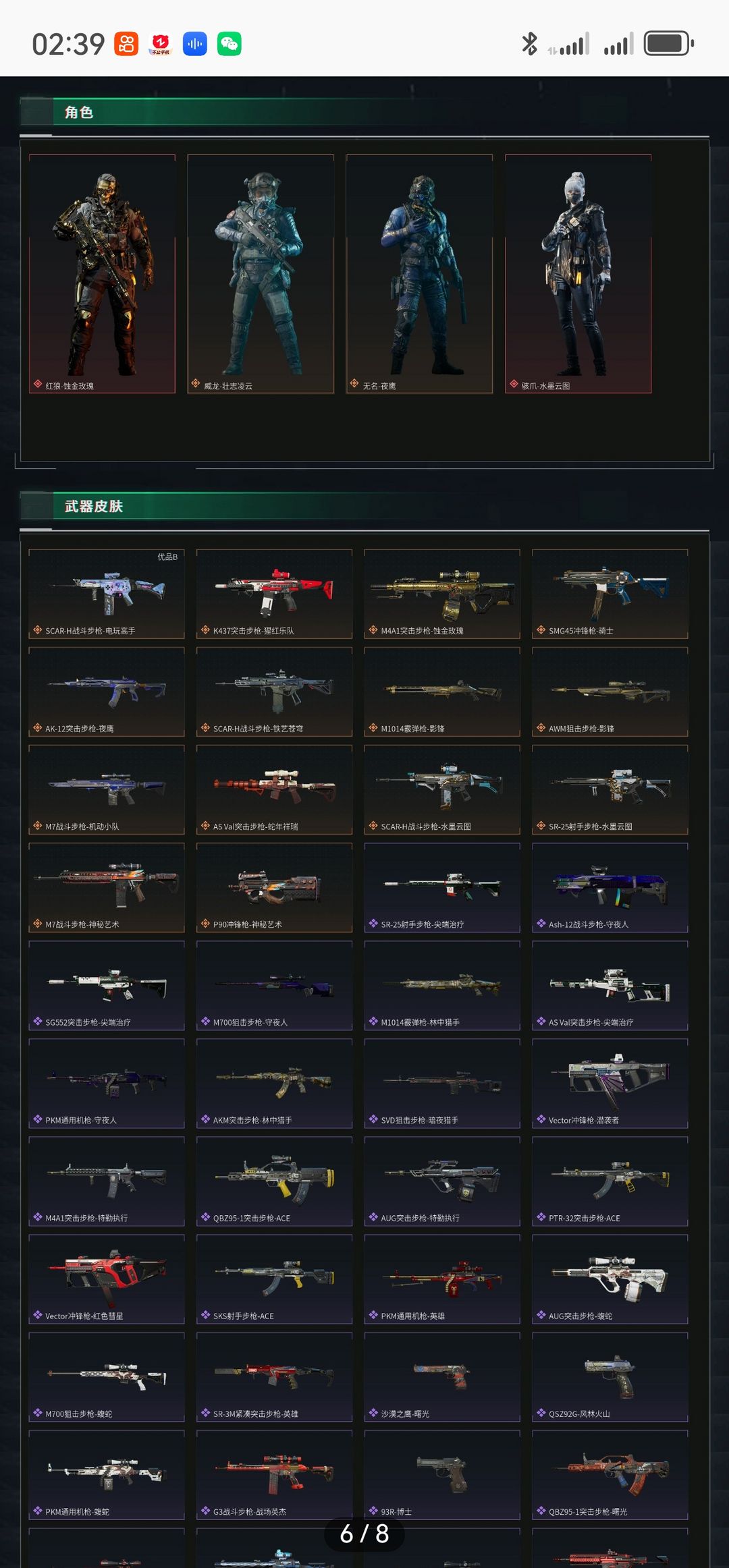Select the SR-25 水墨云图 rifle skin

pos(610,789)
